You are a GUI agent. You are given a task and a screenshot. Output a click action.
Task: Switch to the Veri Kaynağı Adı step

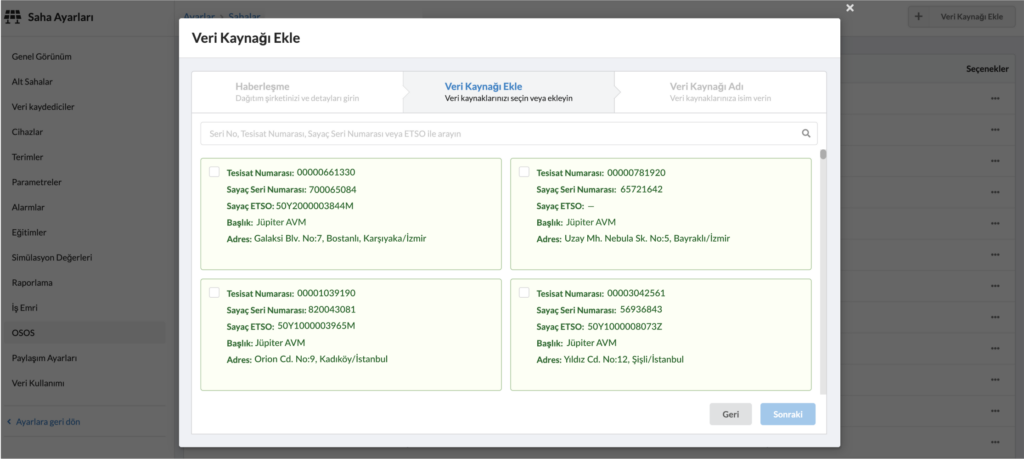click(x=720, y=92)
